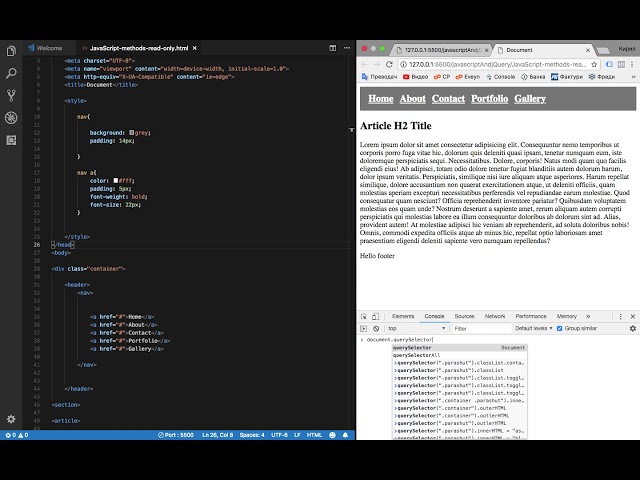
Task: Bookmark this page with the star icon
Action: click(x=594, y=64)
